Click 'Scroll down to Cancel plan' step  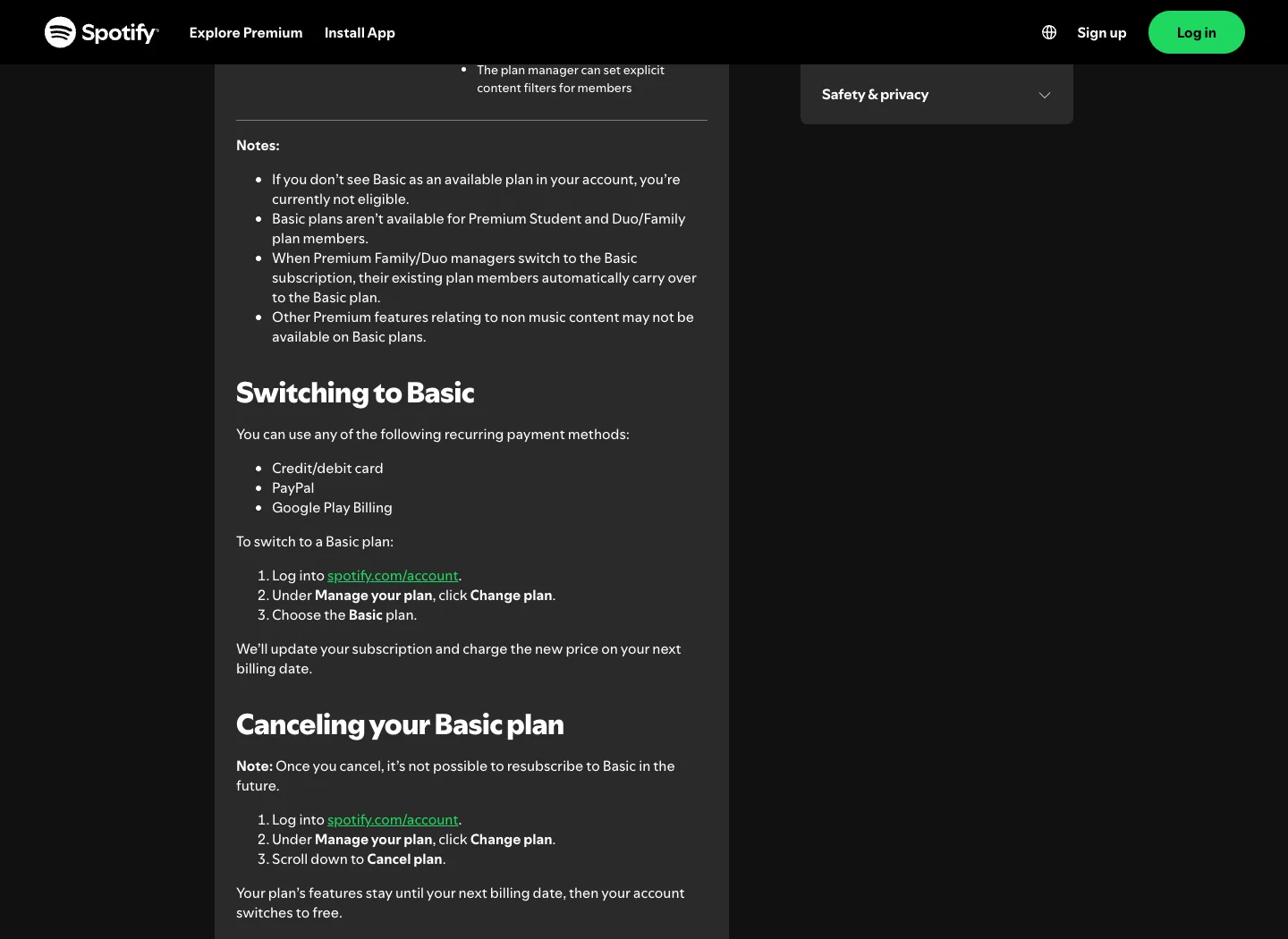pyautogui.click(x=359, y=859)
